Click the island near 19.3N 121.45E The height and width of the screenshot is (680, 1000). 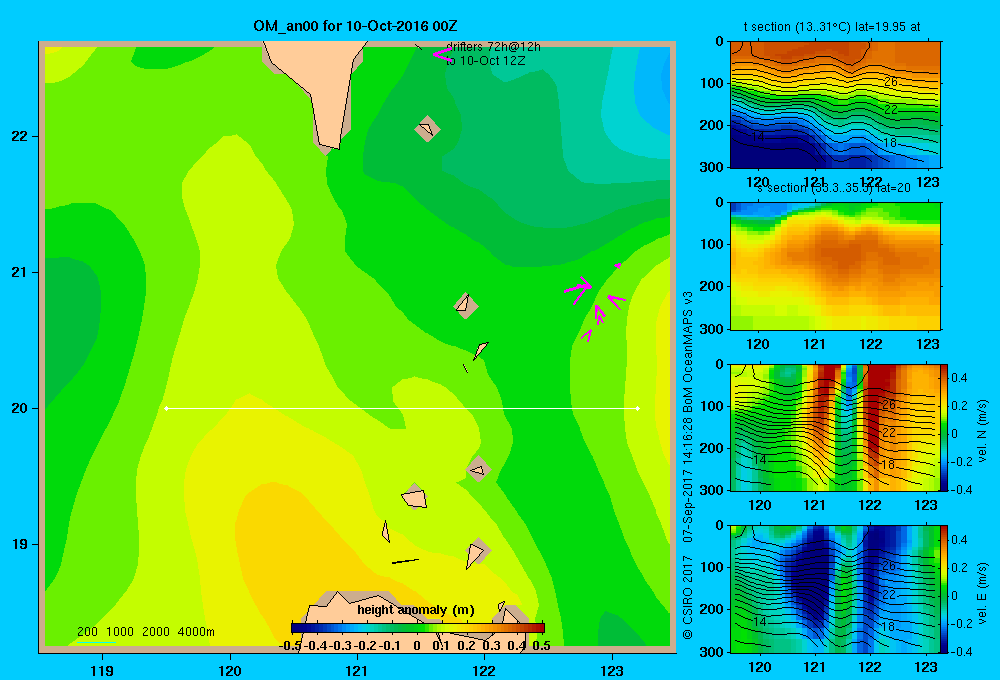coord(415,496)
